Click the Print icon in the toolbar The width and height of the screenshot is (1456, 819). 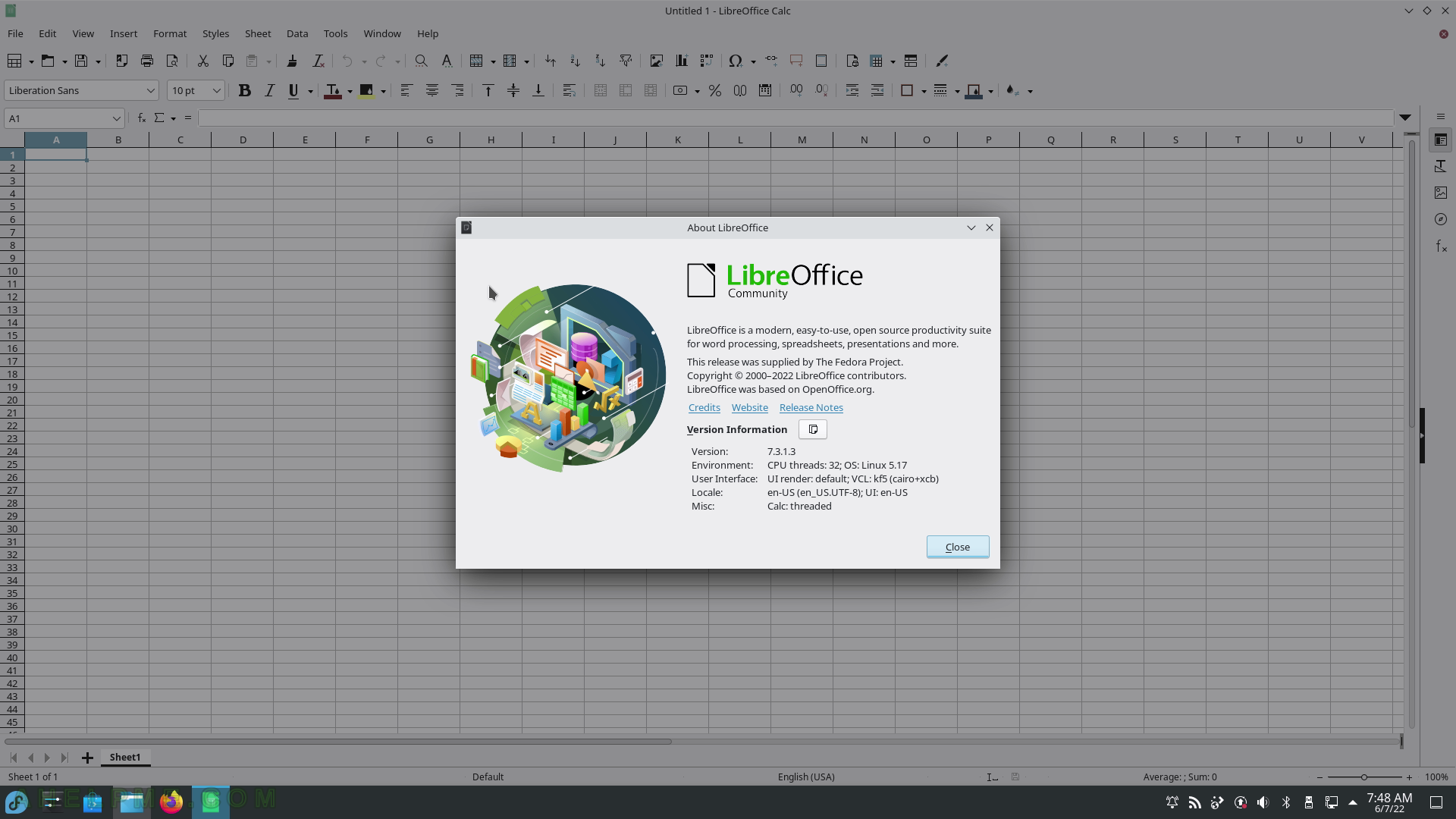click(147, 61)
